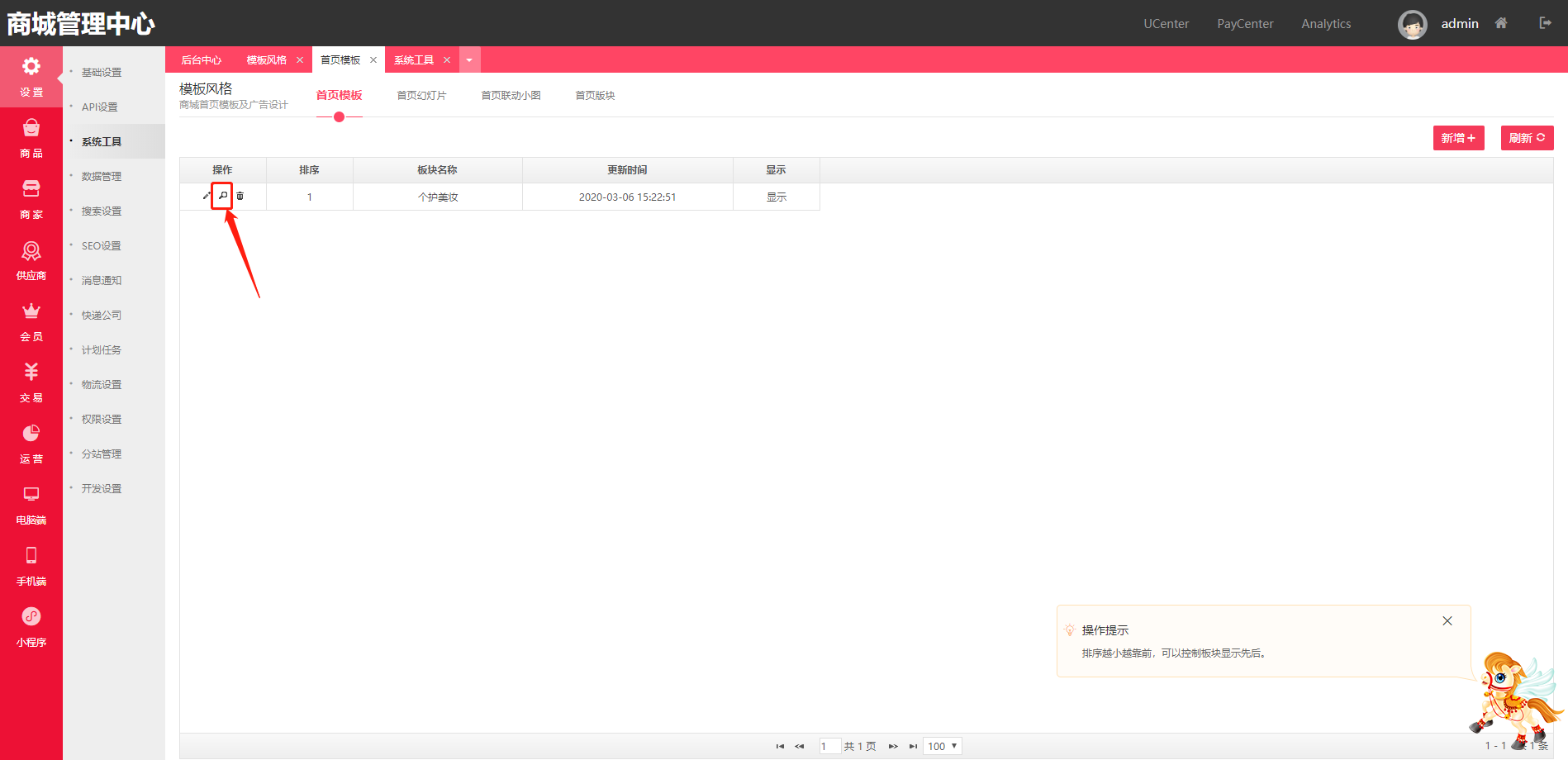Click the 个护美妆 name cell
The width and height of the screenshot is (1568, 760).
click(x=438, y=197)
